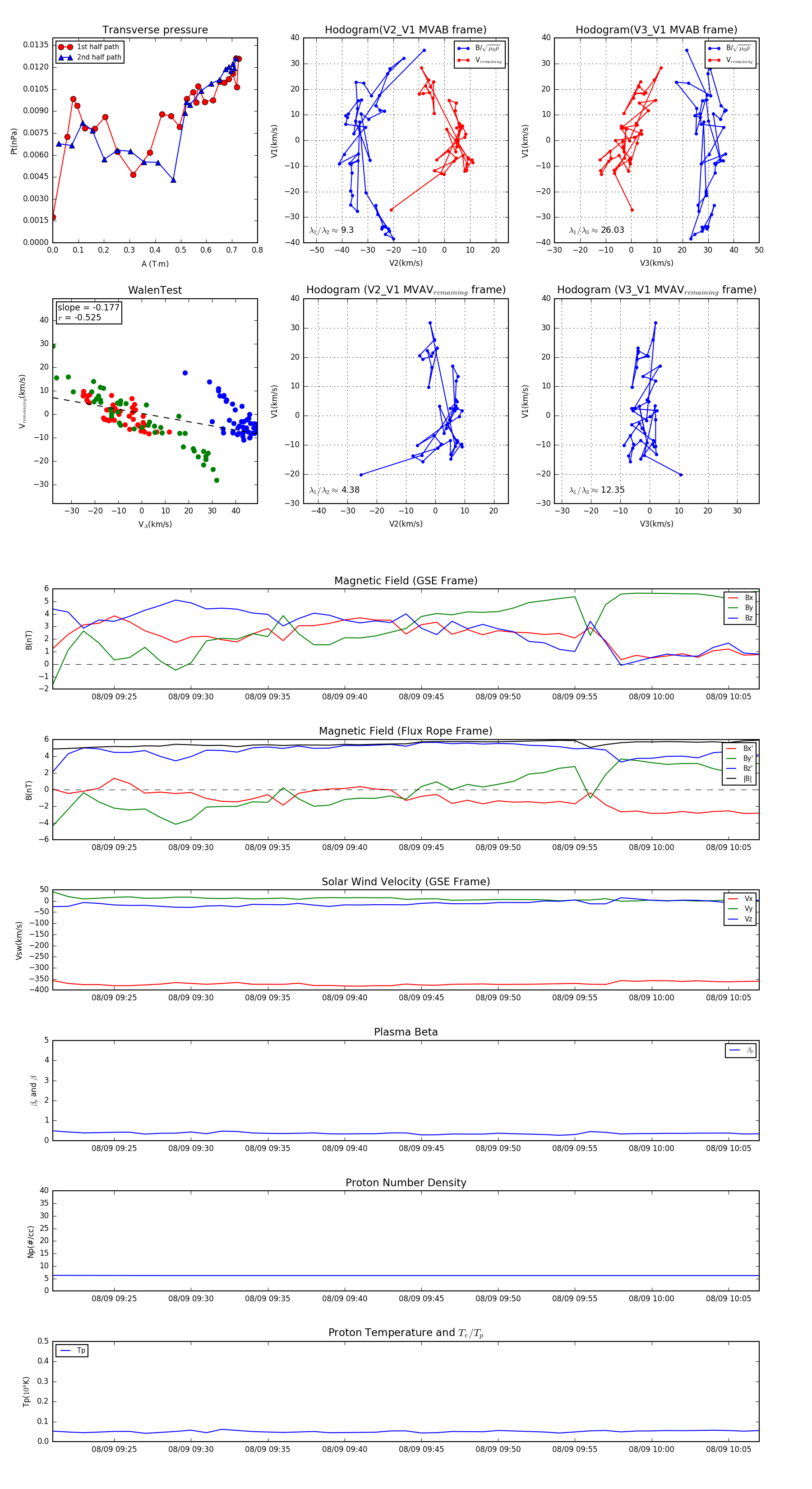
Task: Click the "Tp(10^6K)" y-axis label
Action: click(x=26, y=1392)
